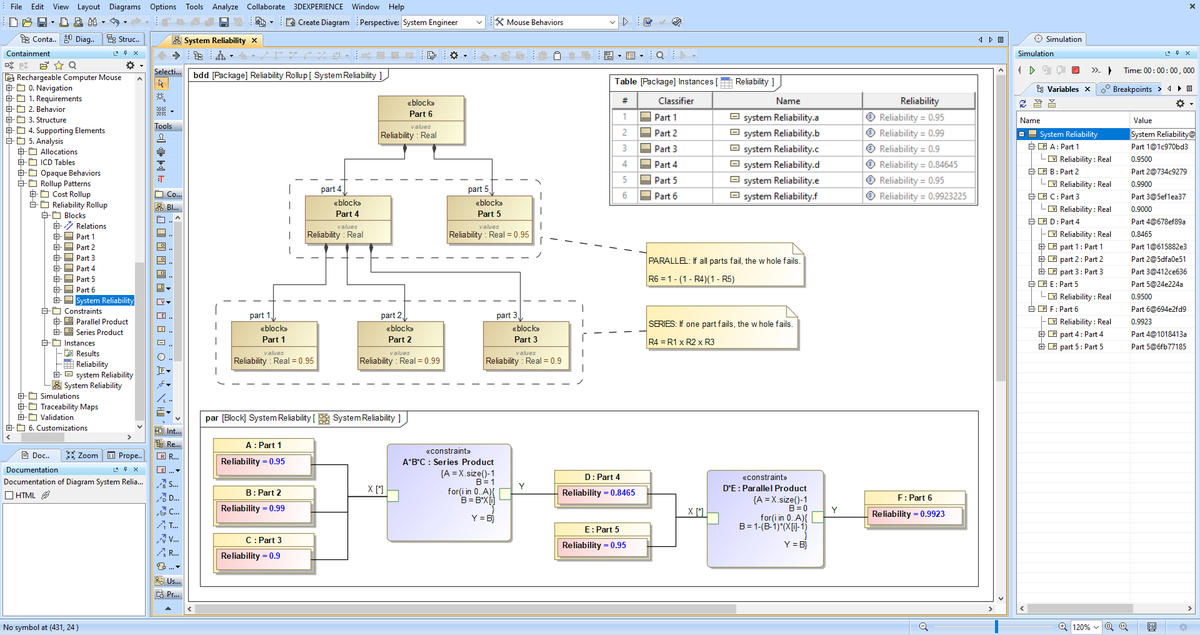Click the Simulation panel tab

click(x=1059, y=39)
